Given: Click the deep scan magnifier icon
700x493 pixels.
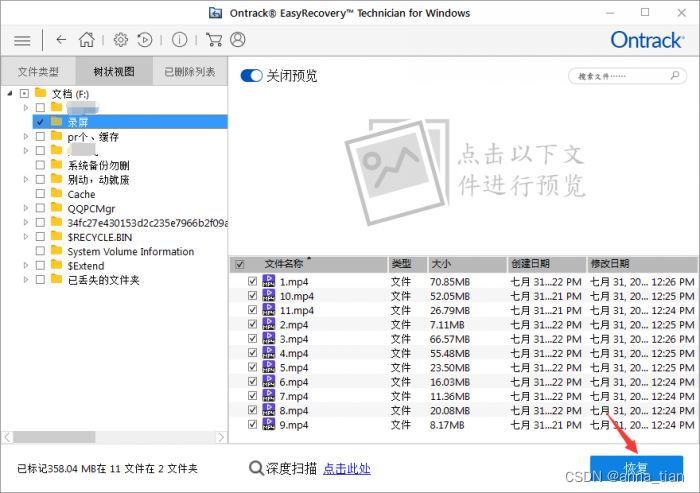Looking at the screenshot, I should point(256,468).
